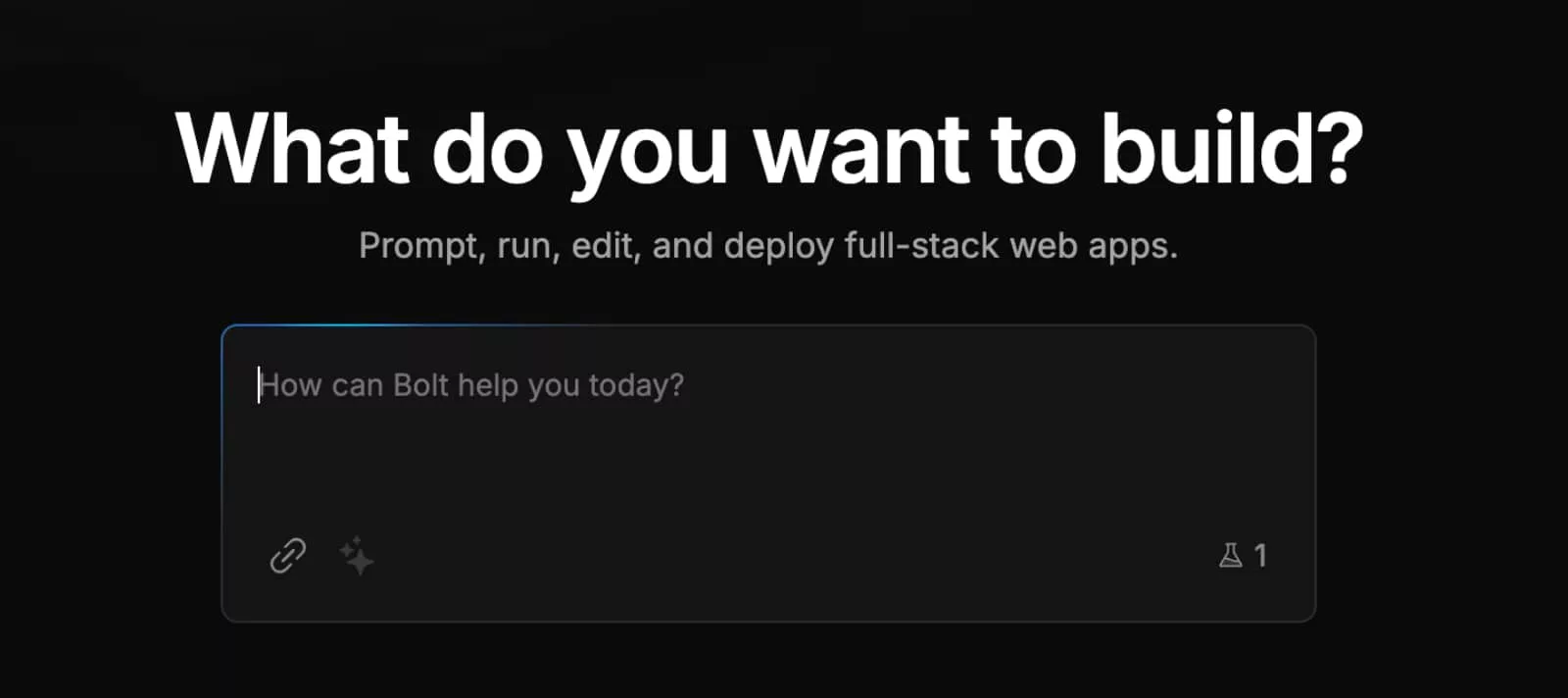Focus the Bolt prompt text box
Screen dimensions: 1568x698
(767, 441)
